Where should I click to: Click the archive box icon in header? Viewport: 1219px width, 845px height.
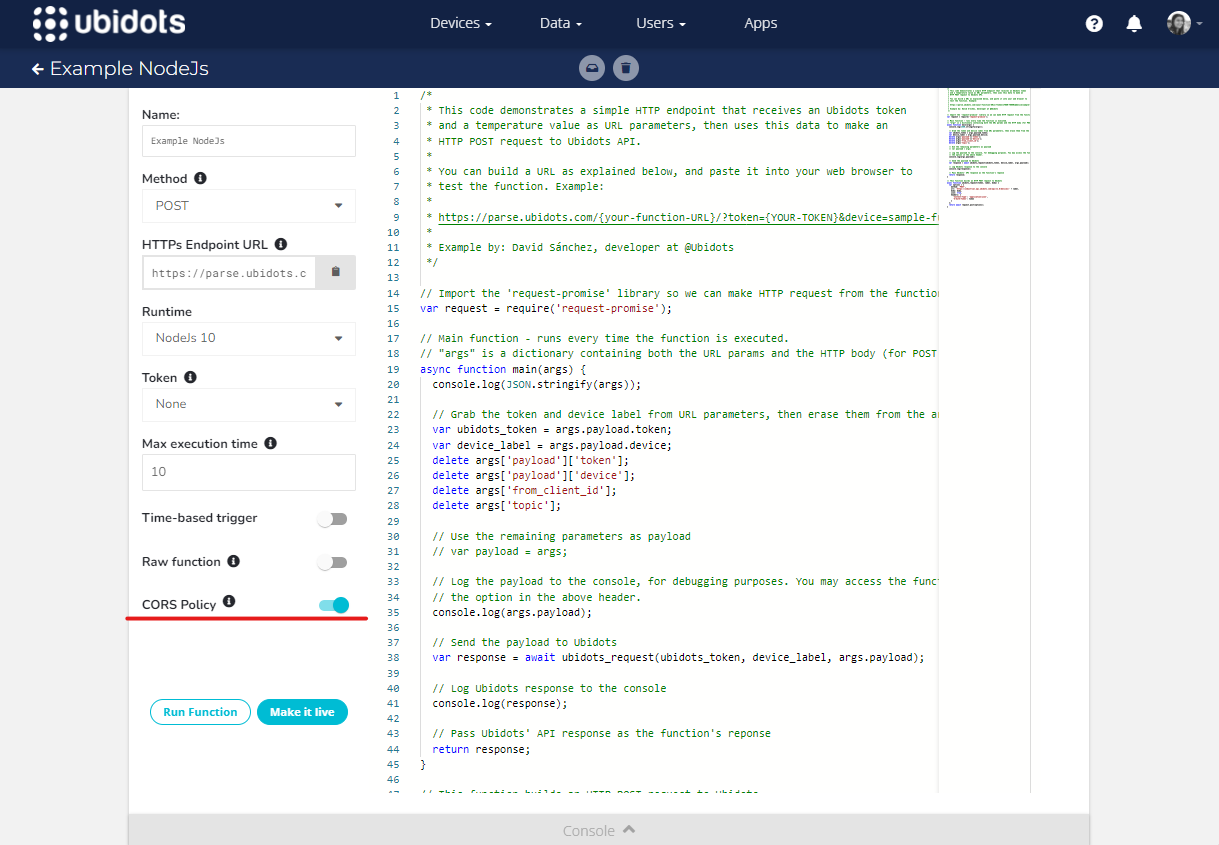592,68
